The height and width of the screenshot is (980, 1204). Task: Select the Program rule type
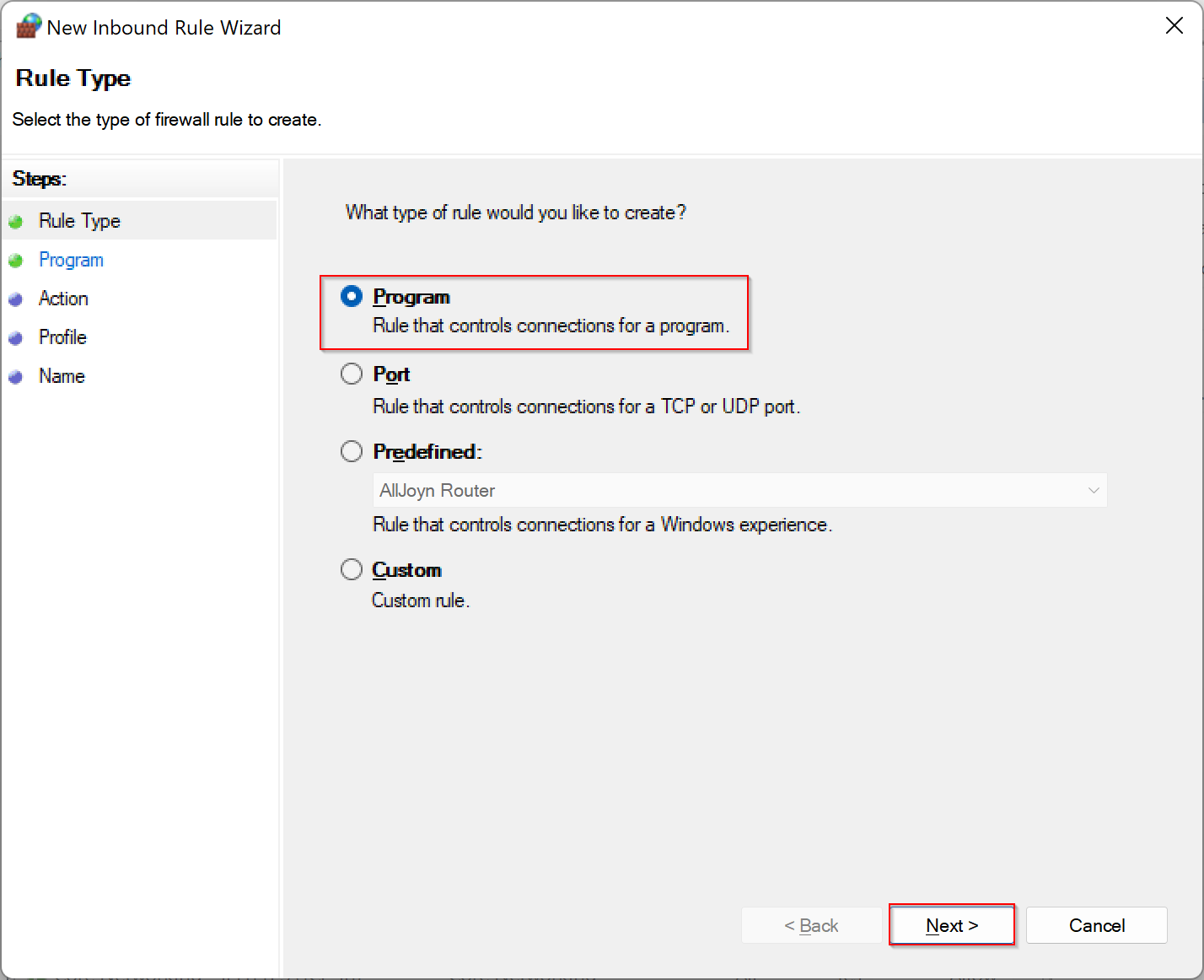point(352,296)
